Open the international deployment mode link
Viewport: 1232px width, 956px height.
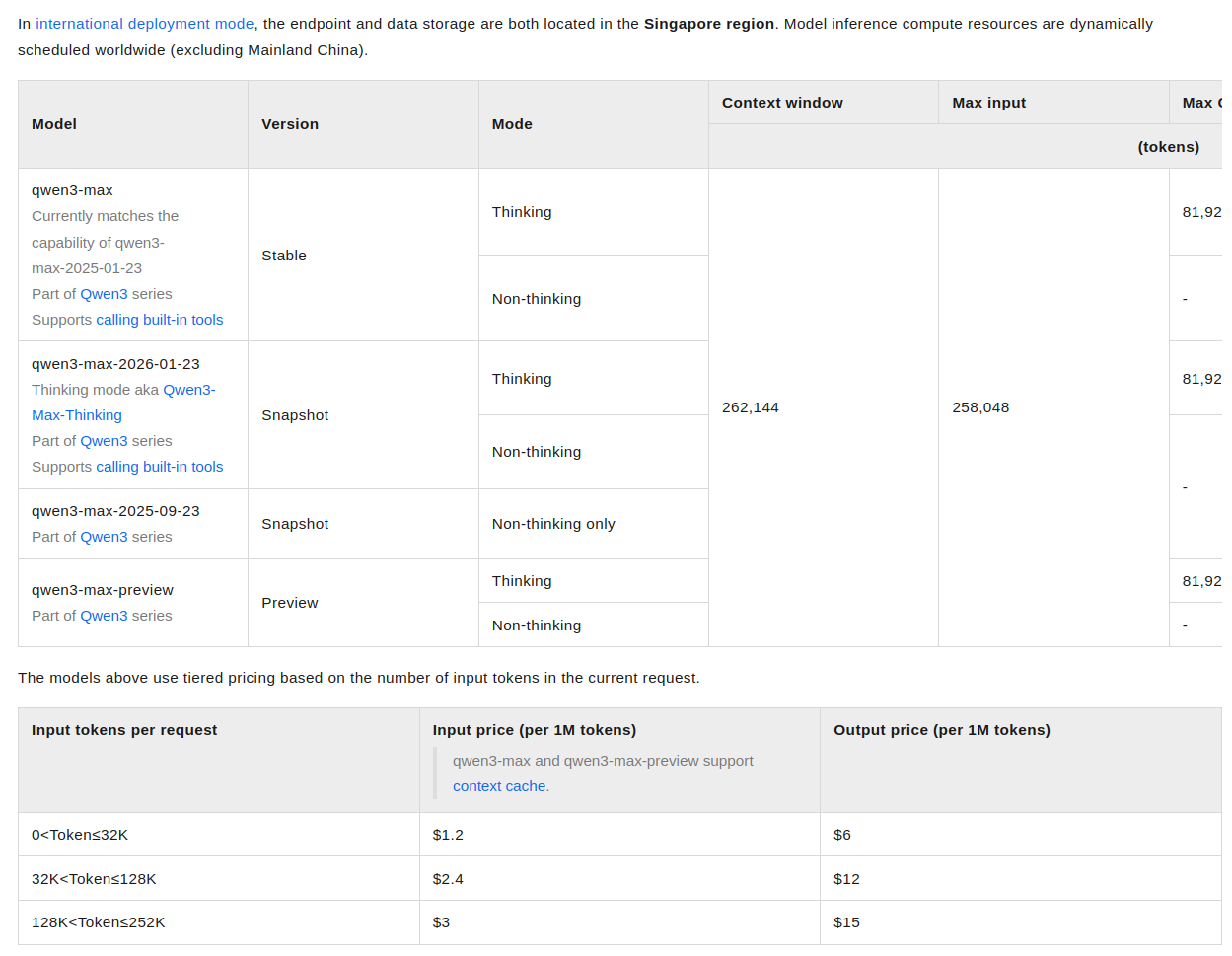click(145, 24)
